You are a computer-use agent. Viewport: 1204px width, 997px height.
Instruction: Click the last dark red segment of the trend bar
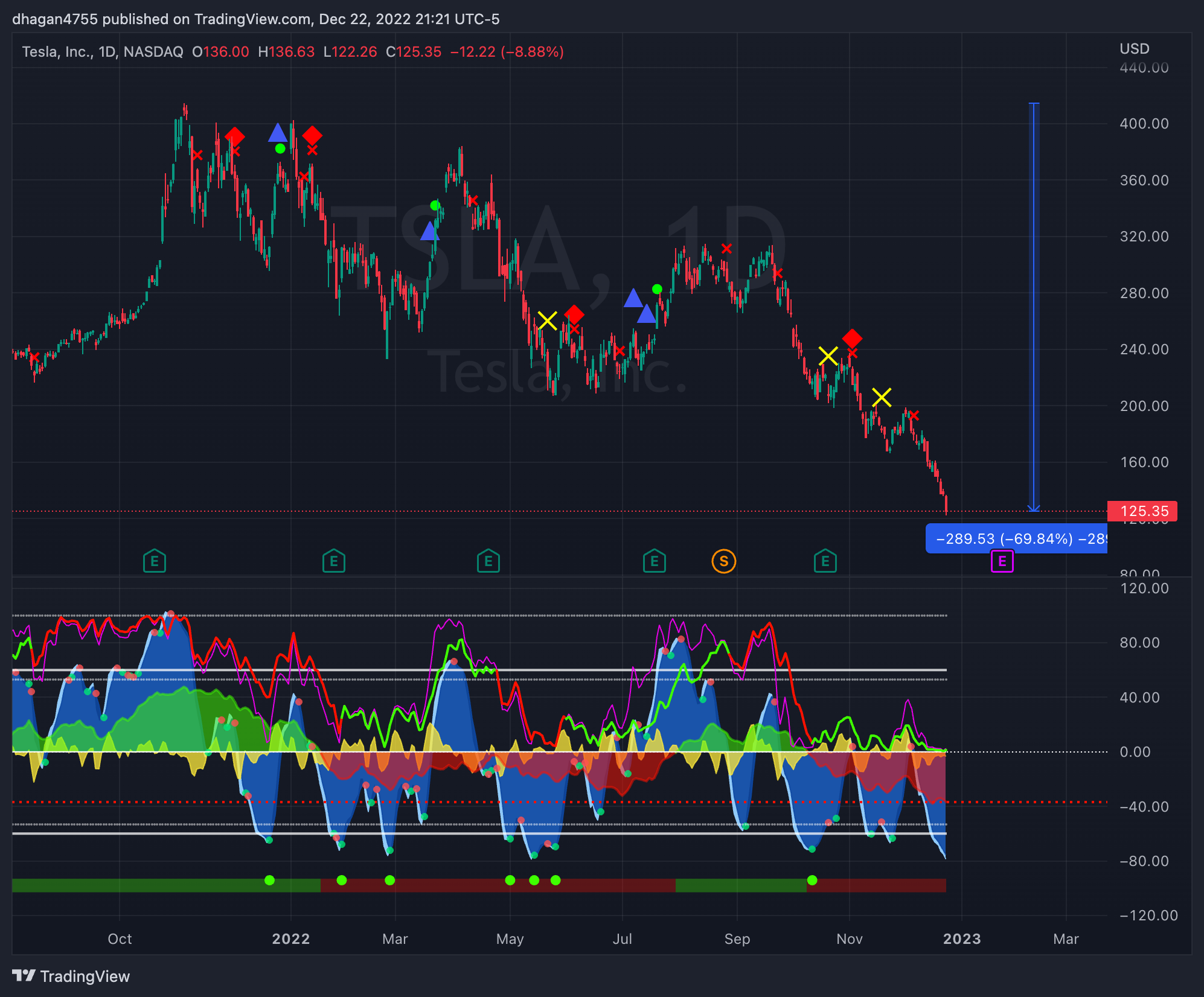(x=876, y=885)
